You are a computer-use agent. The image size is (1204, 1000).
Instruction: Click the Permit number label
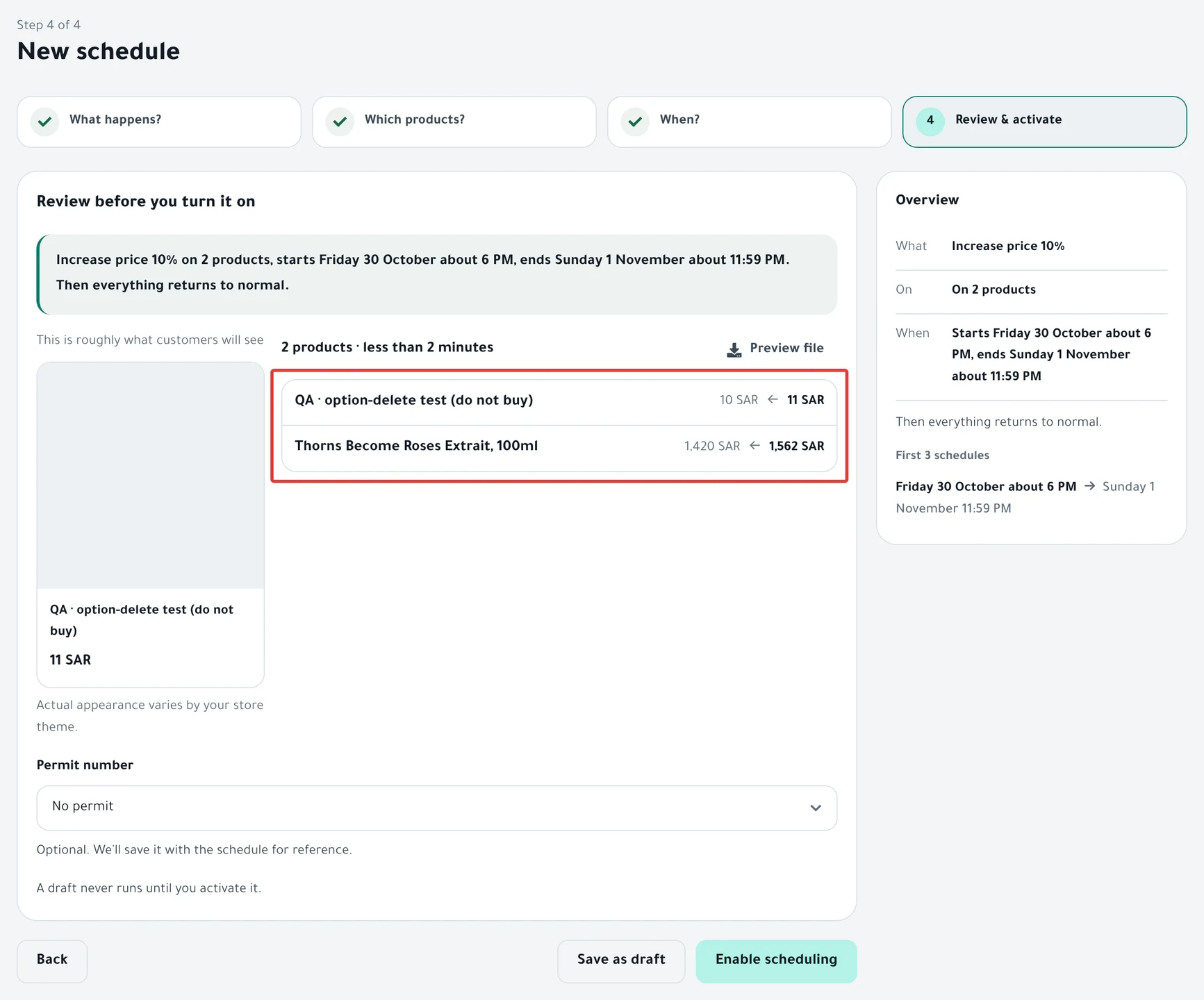85,765
